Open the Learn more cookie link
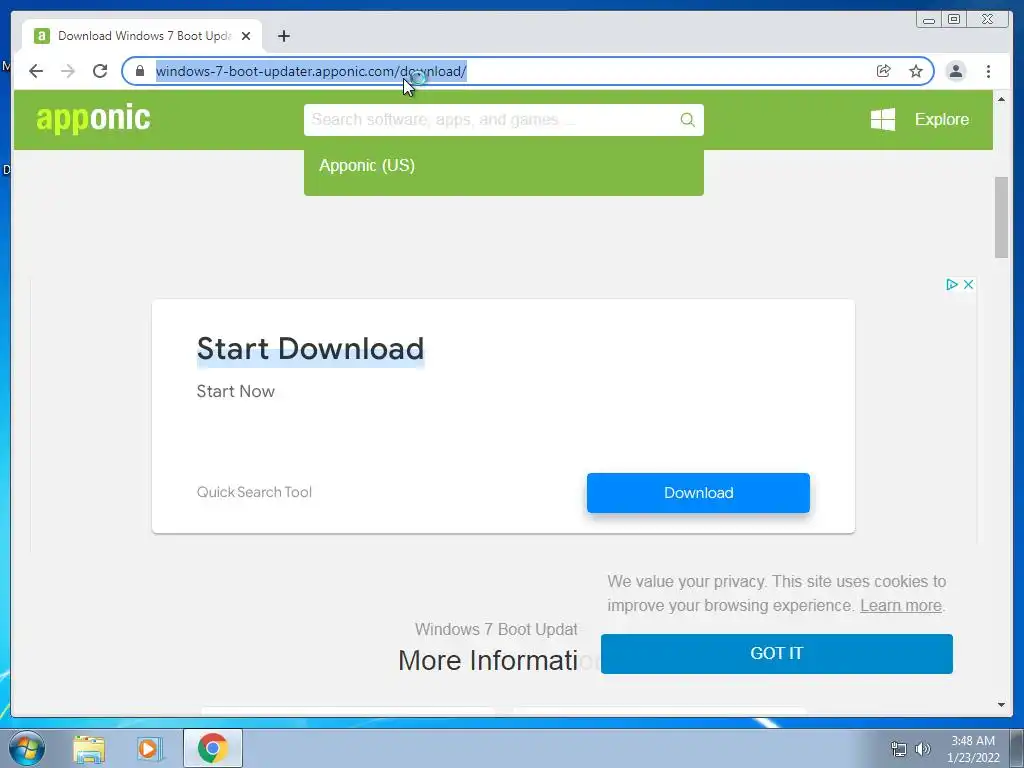The height and width of the screenshot is (768, 1024). point(901,605)
